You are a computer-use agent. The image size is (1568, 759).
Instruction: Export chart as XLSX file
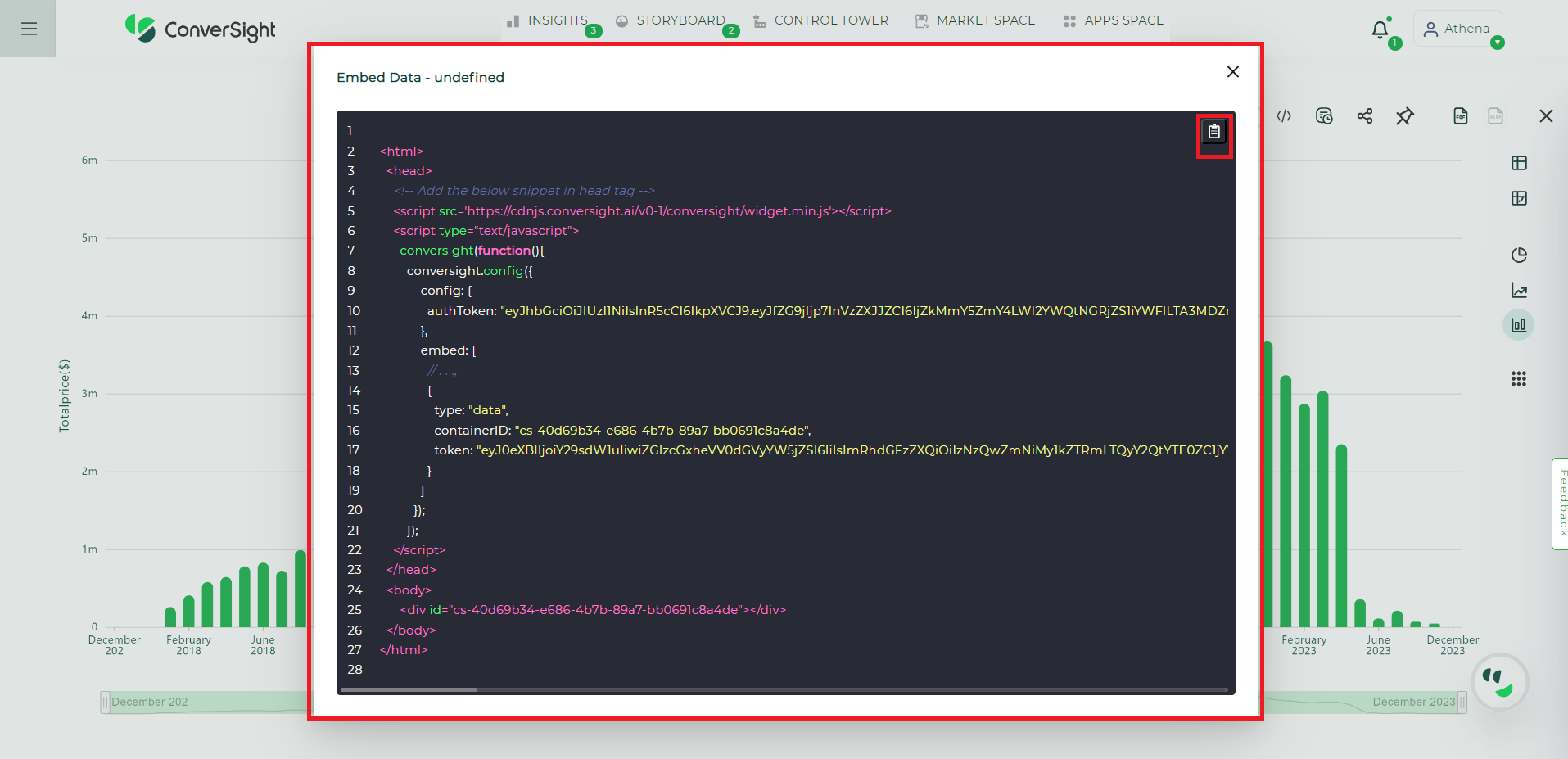(1496, 116)
